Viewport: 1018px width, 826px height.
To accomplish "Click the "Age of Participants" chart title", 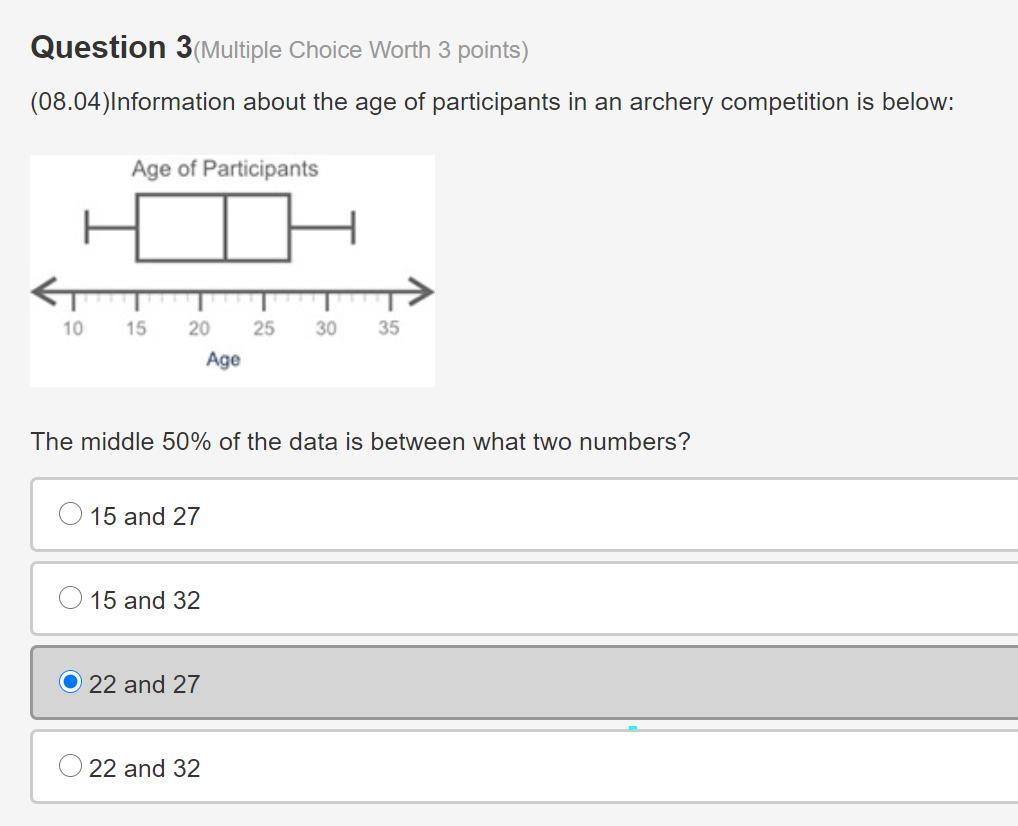I will coord(225,169).
